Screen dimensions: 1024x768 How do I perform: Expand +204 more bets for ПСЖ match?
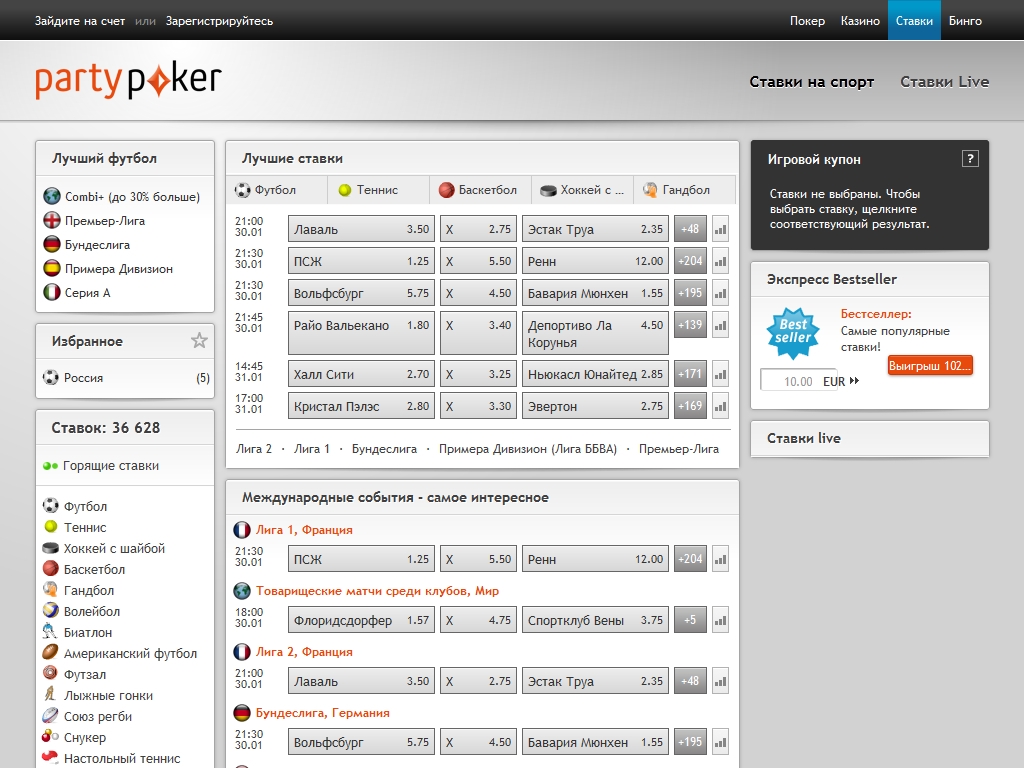690,261
